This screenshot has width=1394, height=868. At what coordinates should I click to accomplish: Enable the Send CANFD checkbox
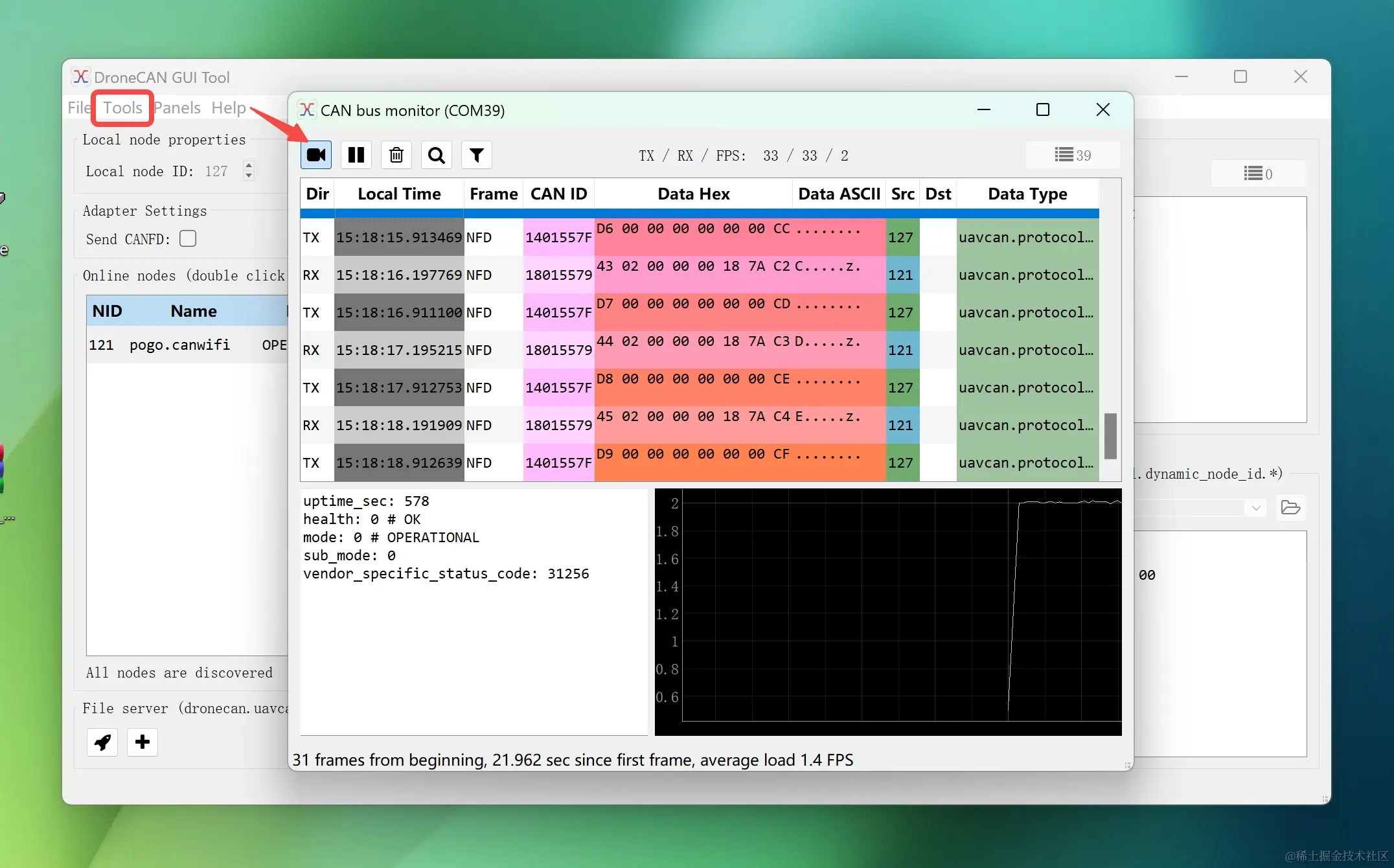188,239
